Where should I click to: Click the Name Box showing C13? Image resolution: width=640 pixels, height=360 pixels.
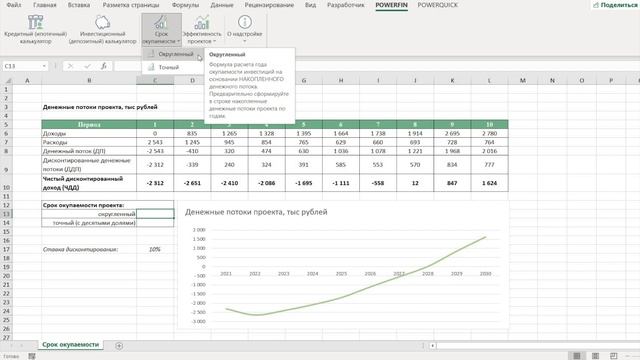(21, 66)
